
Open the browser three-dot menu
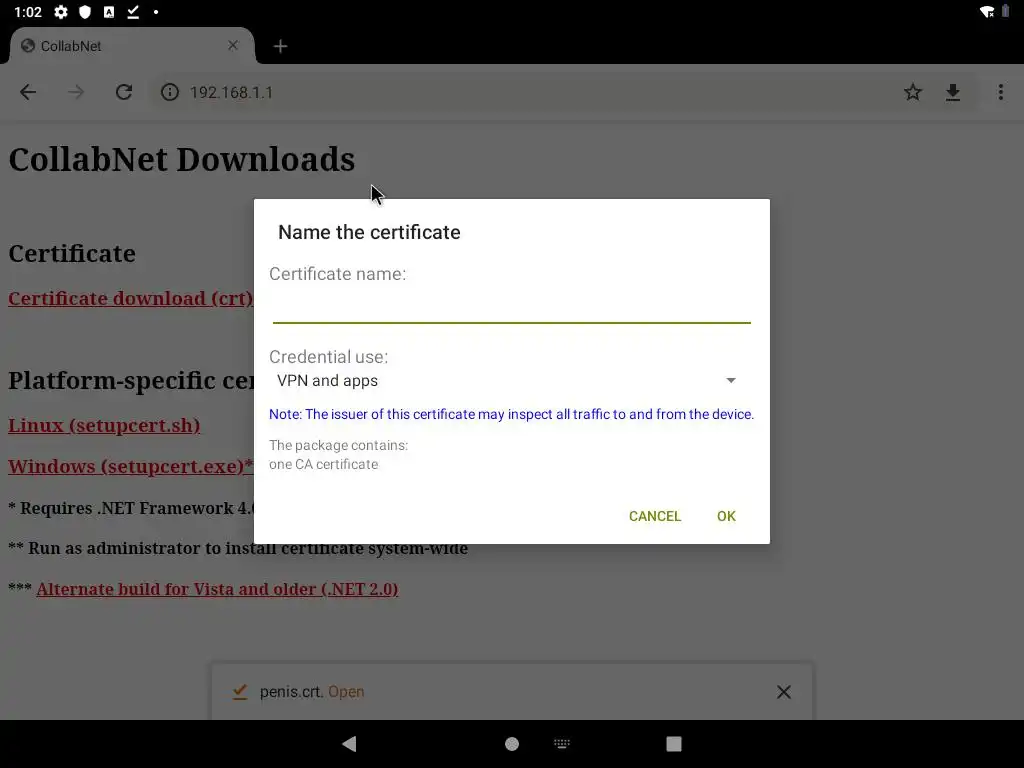1000,92
